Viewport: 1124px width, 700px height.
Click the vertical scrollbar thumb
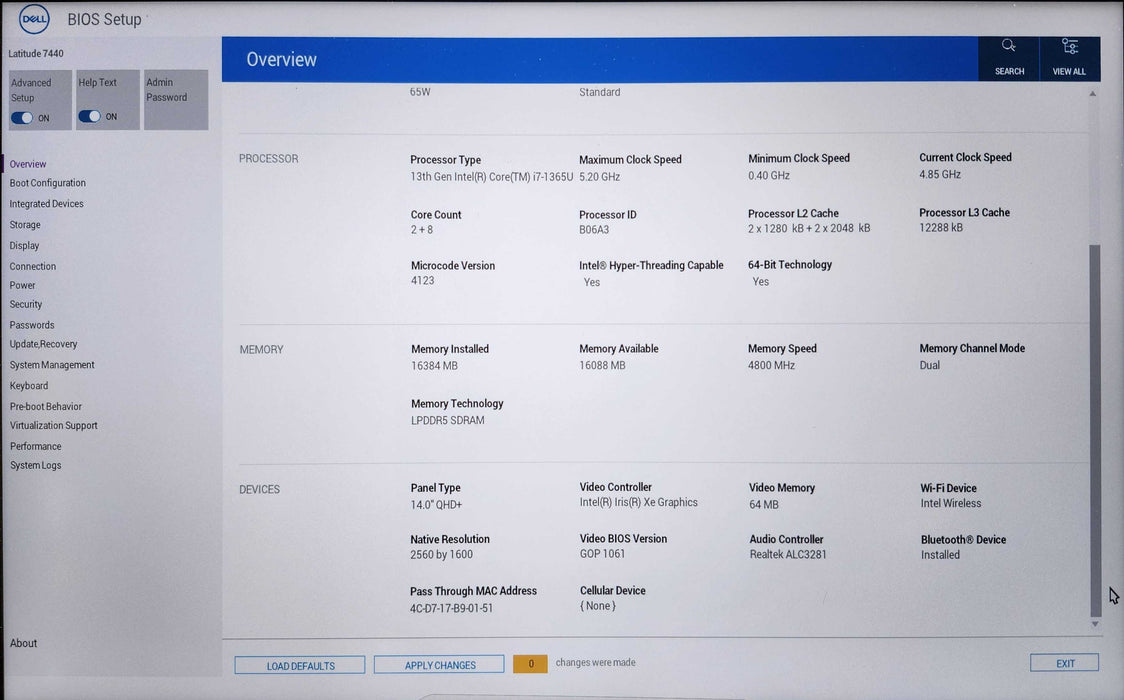1095,430
